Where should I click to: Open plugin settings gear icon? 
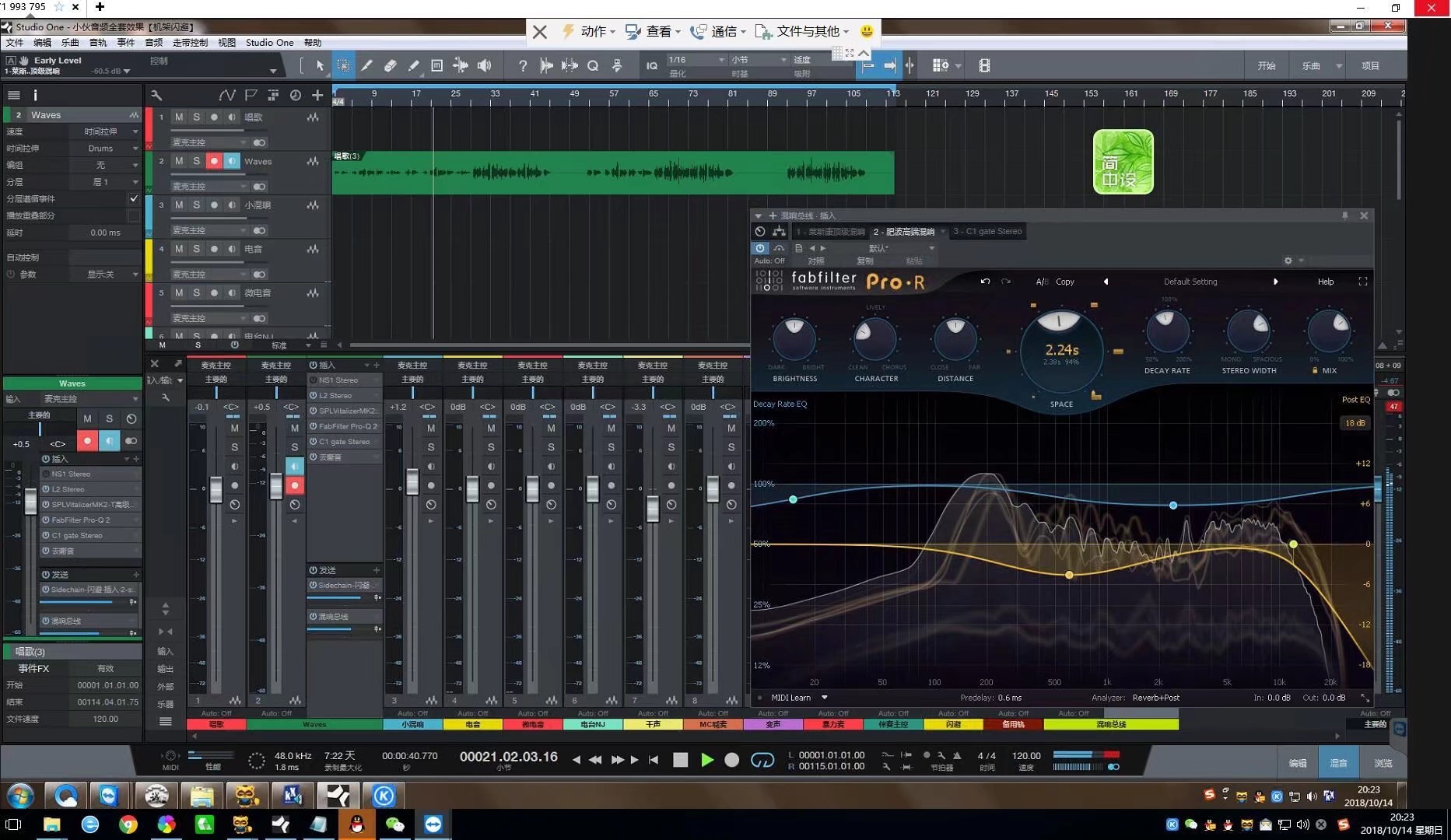1288,261
